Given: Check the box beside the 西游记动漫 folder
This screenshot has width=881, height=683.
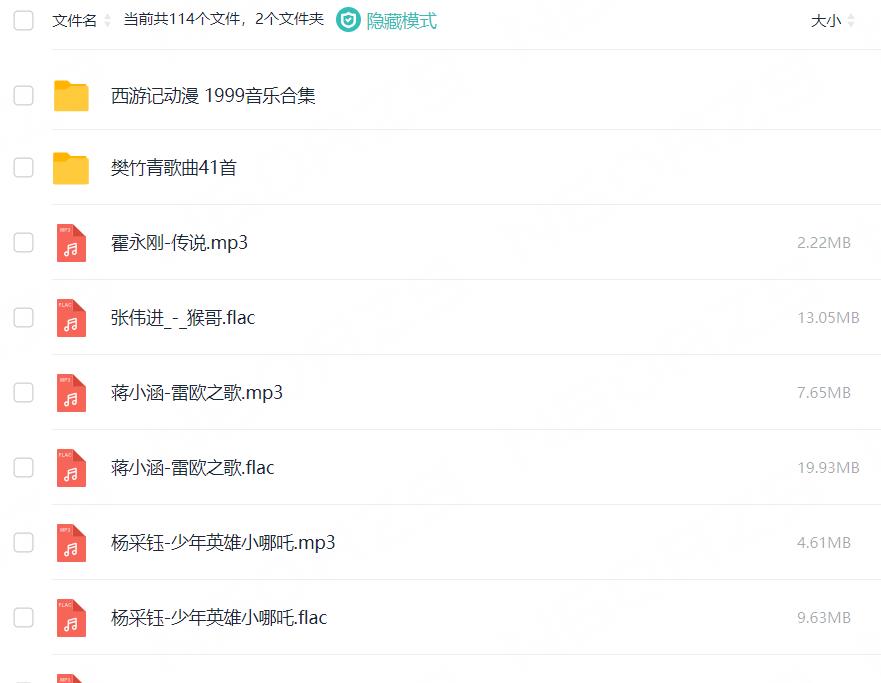Looking at the screenshot, I should pyautogui.click(x=22, y=95).
